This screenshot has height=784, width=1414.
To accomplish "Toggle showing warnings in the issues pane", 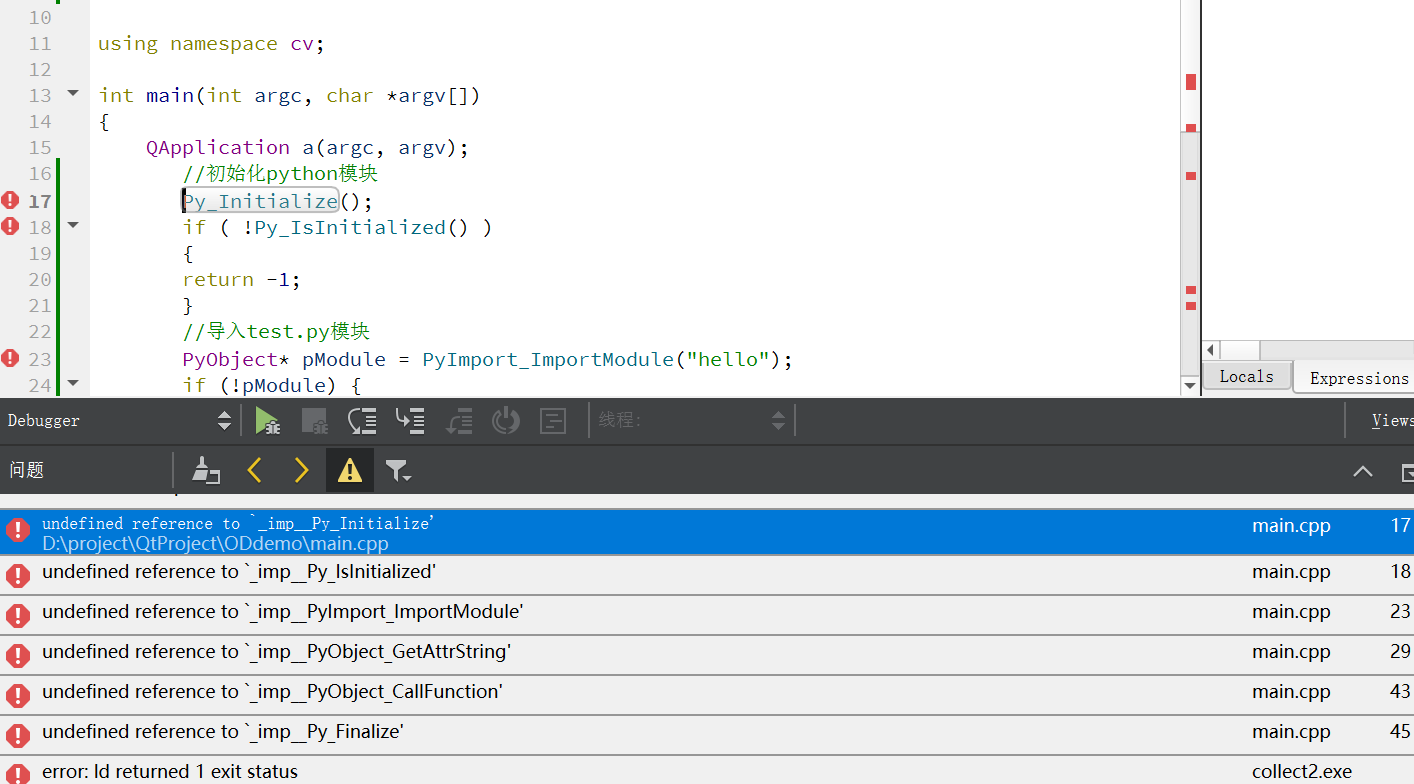I will pos(350,470).
